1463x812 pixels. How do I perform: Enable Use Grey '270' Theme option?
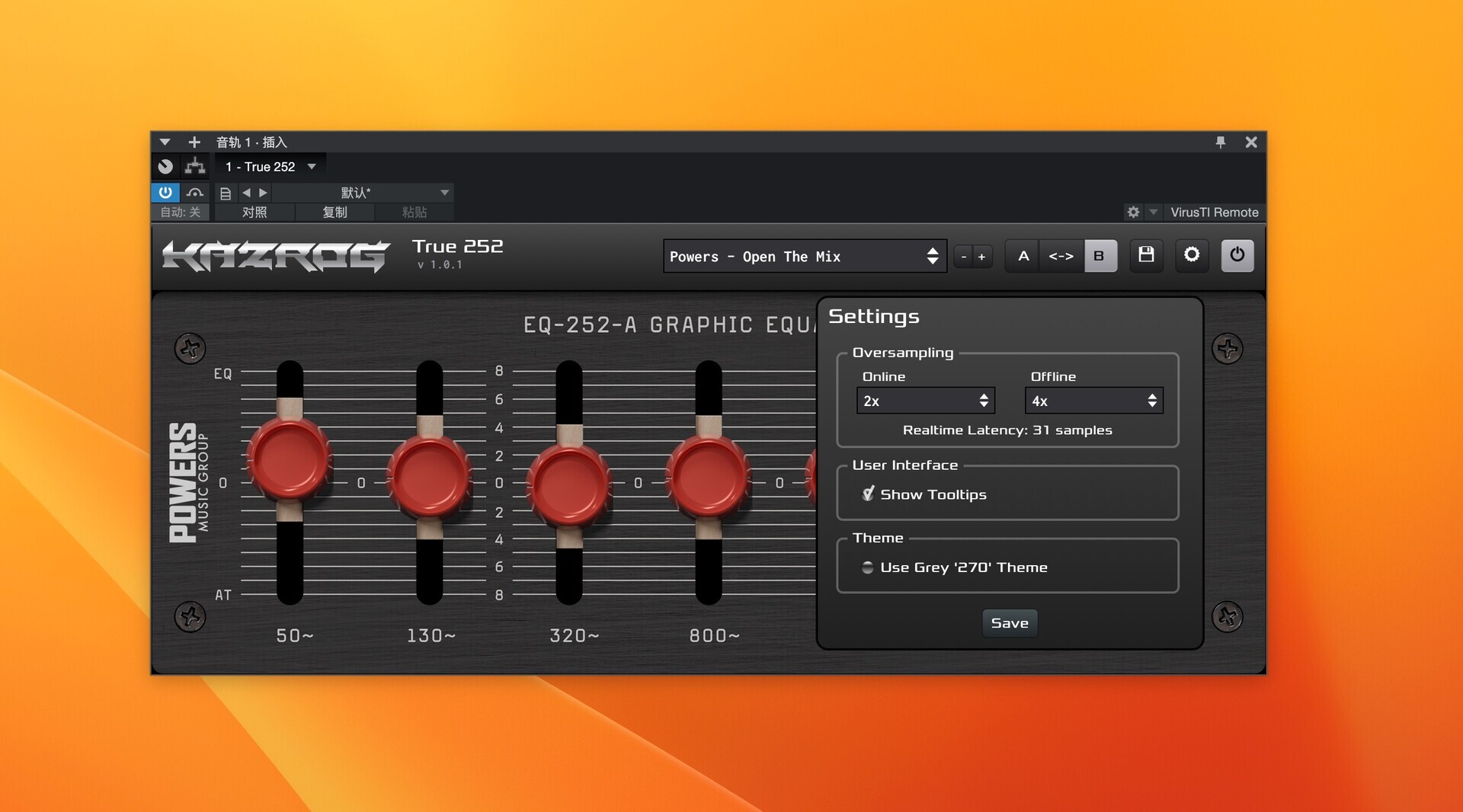pyautogui.click(x=868, y=567)
